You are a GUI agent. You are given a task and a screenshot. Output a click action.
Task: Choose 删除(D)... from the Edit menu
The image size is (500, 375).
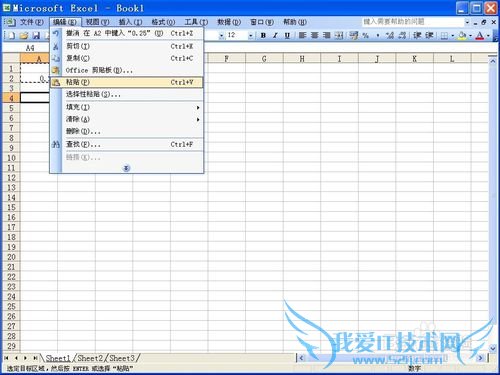coord(127,131)
